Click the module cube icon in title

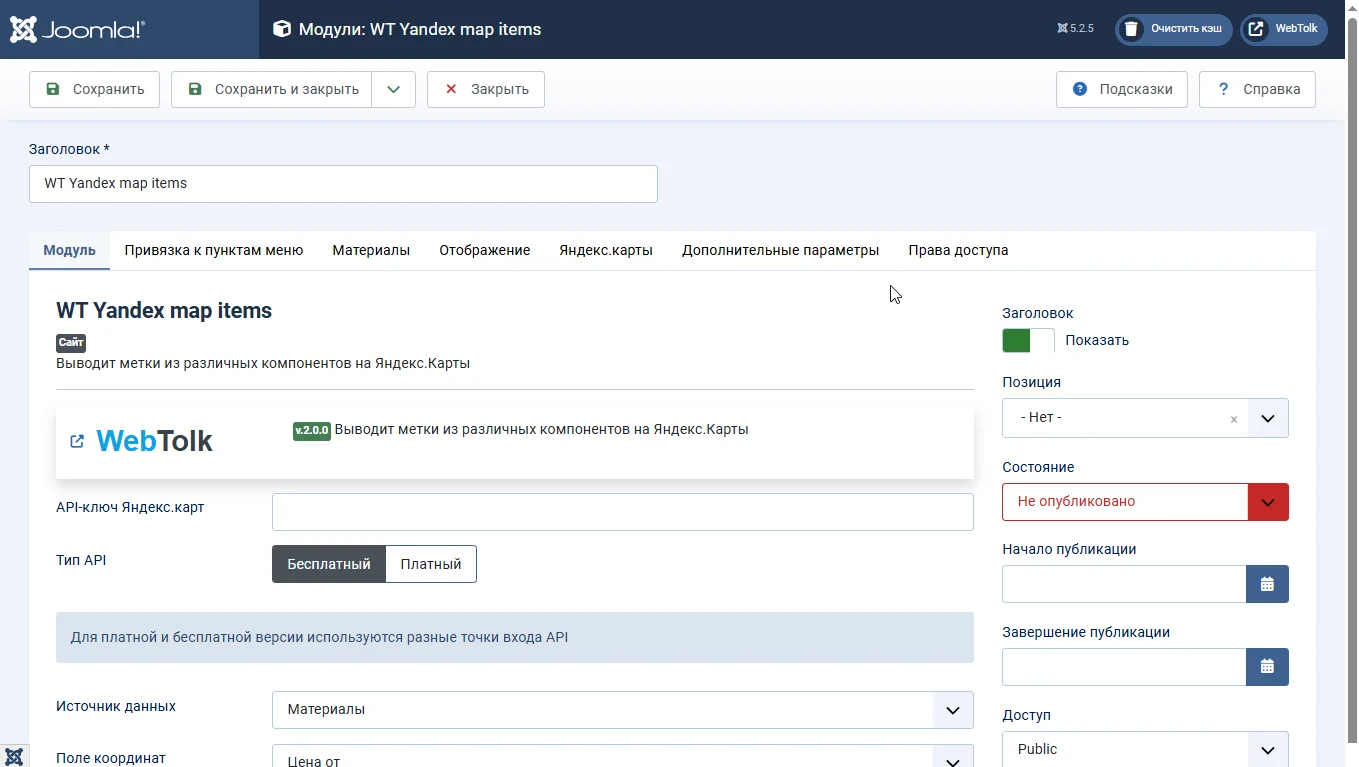tap(282, 29)
